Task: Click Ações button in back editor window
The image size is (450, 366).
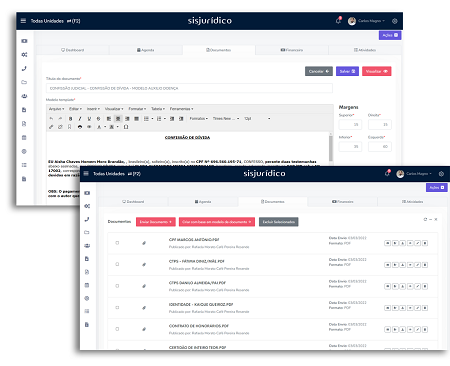Action: coord(390,35)
